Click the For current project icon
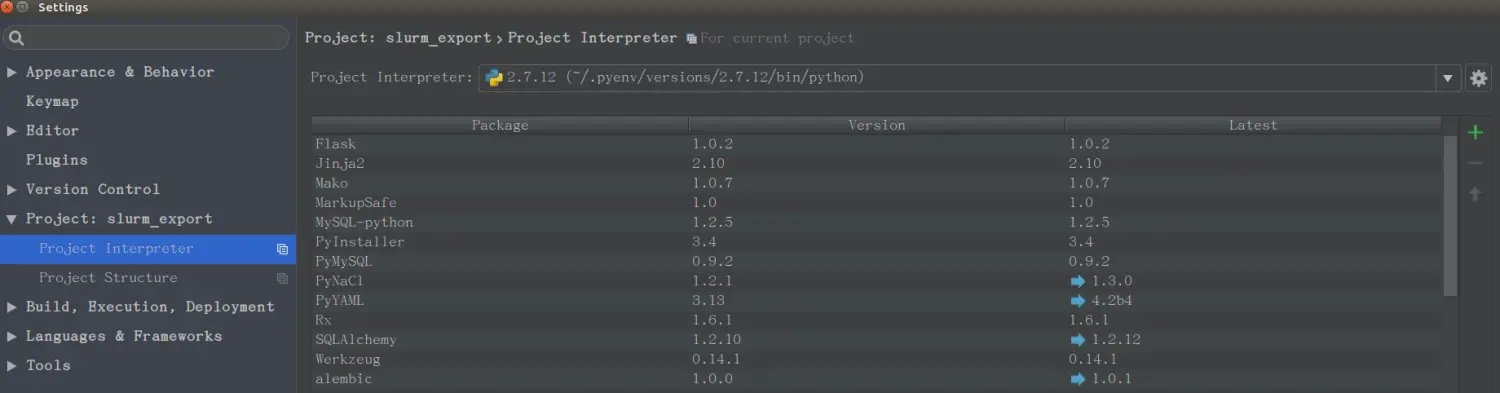 (691, 38)
